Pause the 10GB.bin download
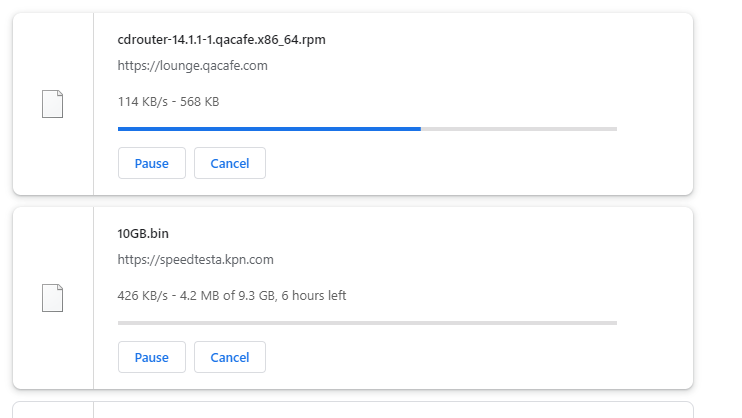742x418 pixels. 151,357
